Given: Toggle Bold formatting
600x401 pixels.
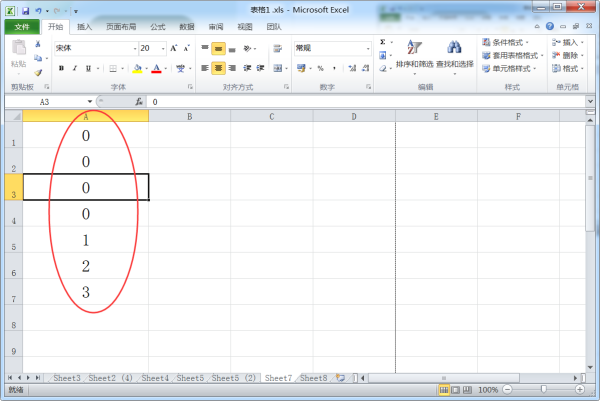Looking at the screenshot, I should (61, 68).
